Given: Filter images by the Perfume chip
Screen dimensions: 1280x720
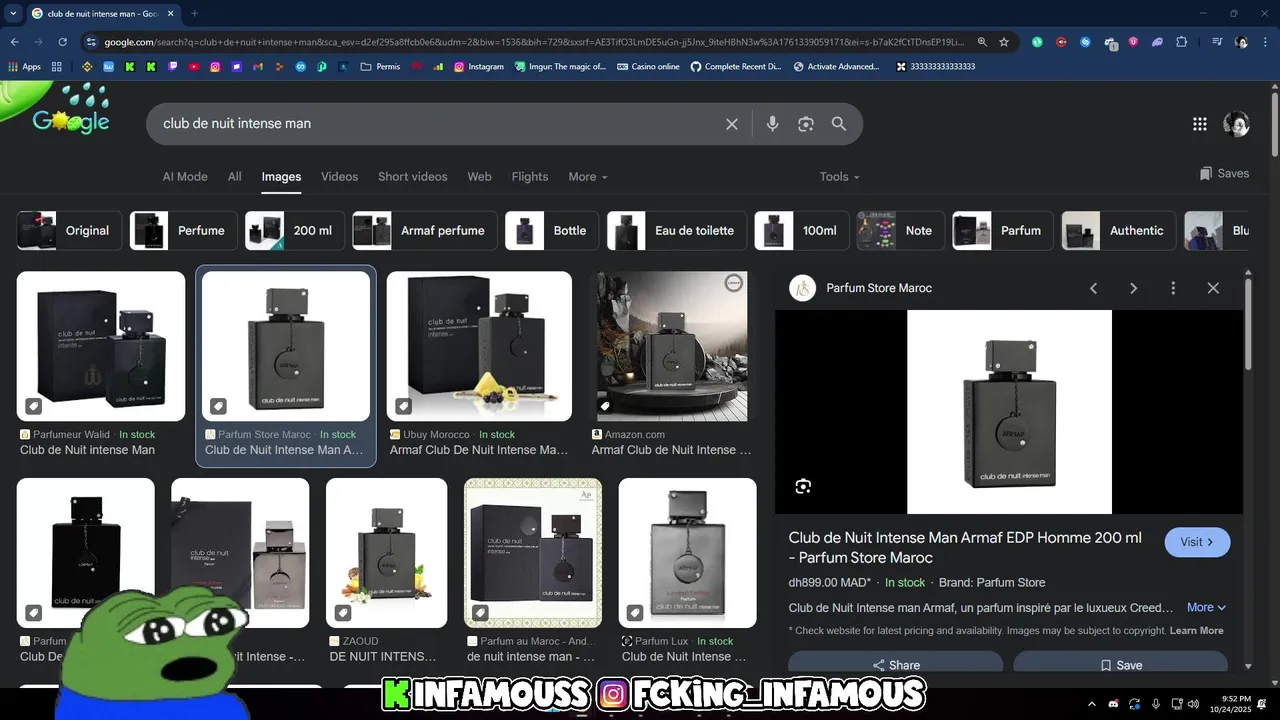Looking at the screenshot, I should click(184, 230).
